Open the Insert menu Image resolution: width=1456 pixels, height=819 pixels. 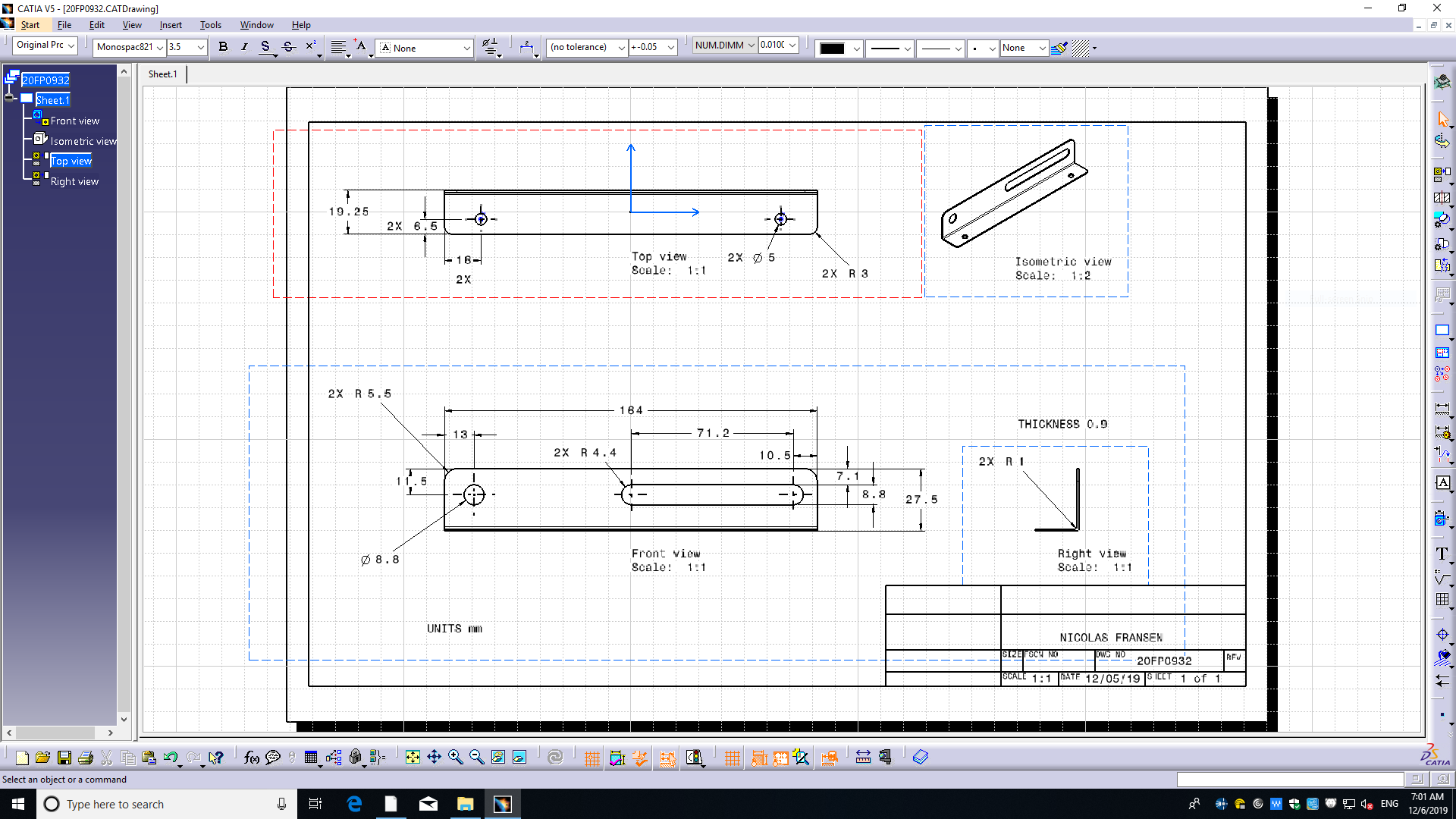coord(171,25)
